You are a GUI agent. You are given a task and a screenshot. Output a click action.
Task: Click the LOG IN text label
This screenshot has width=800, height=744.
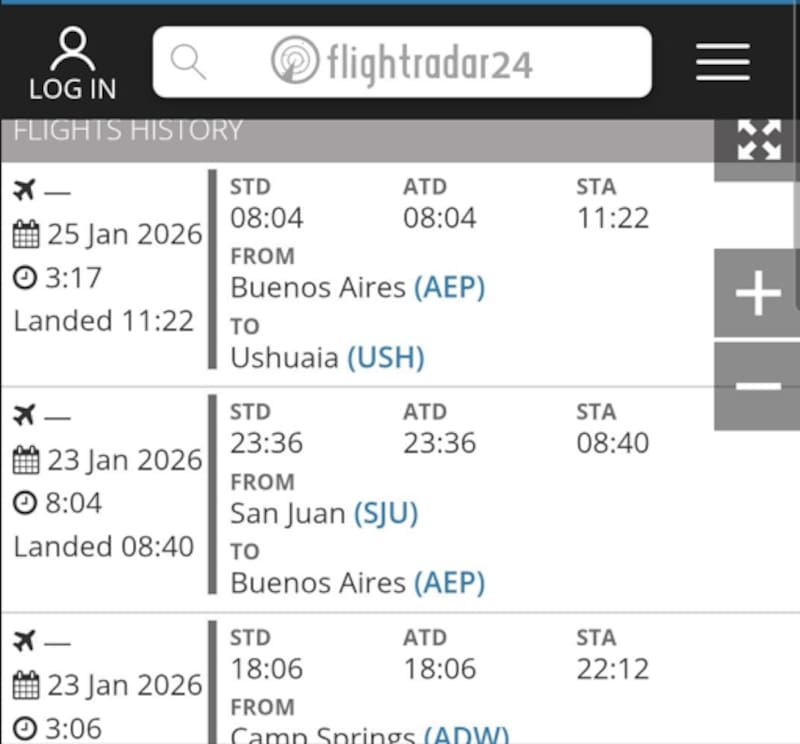pyautogui.click(x=72, y=89)
